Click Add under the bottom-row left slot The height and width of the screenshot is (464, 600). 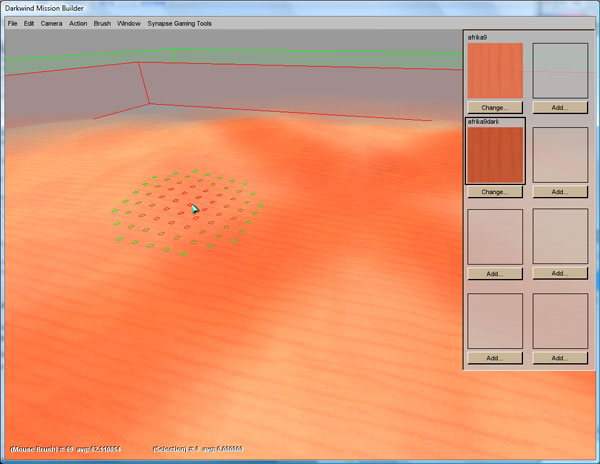coord(495,357)
